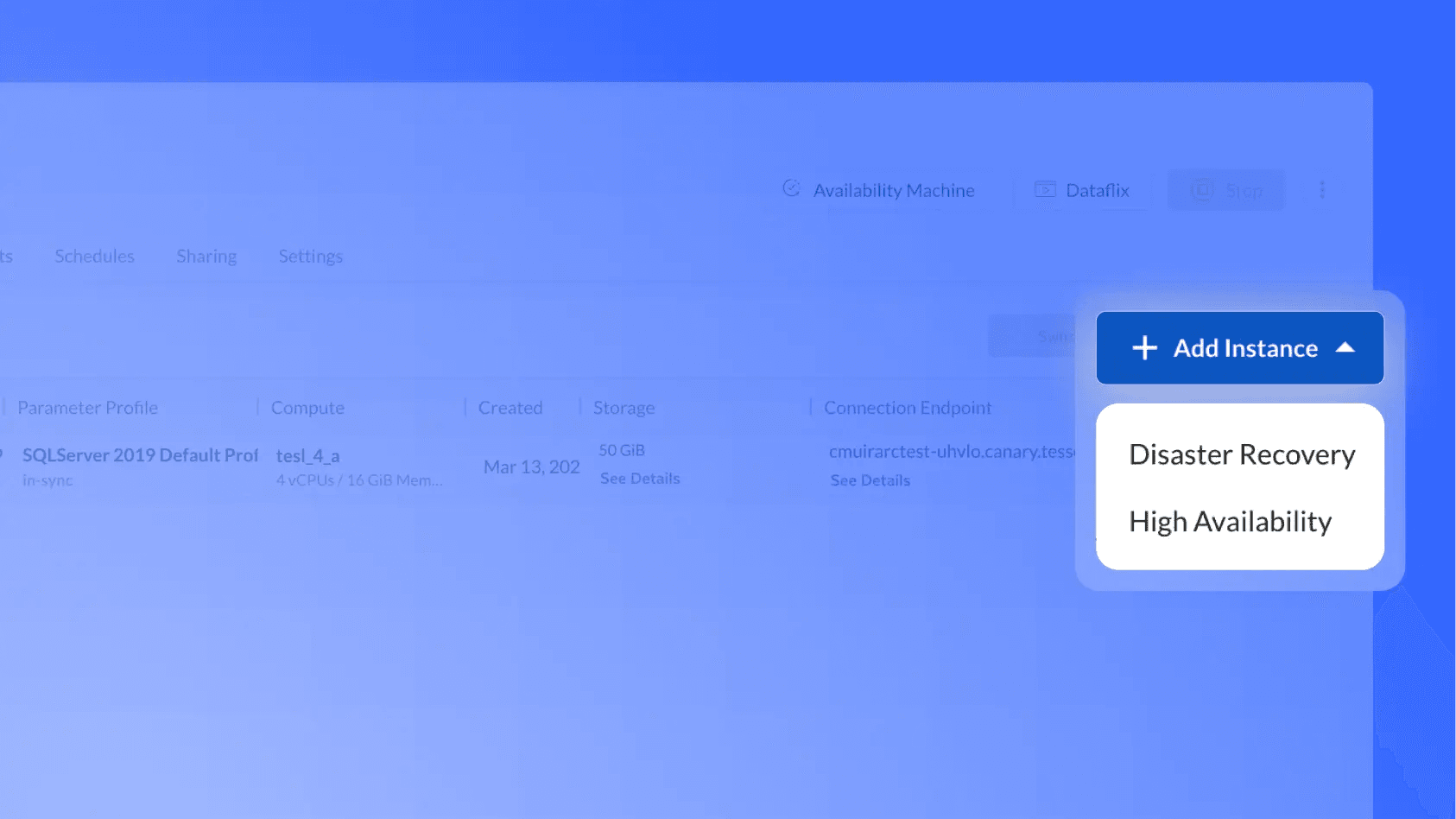Image resolution: width=1456 pixels, height=819 pixels.
Task: Switch to the Sharing tab
Action: [206, 257]
